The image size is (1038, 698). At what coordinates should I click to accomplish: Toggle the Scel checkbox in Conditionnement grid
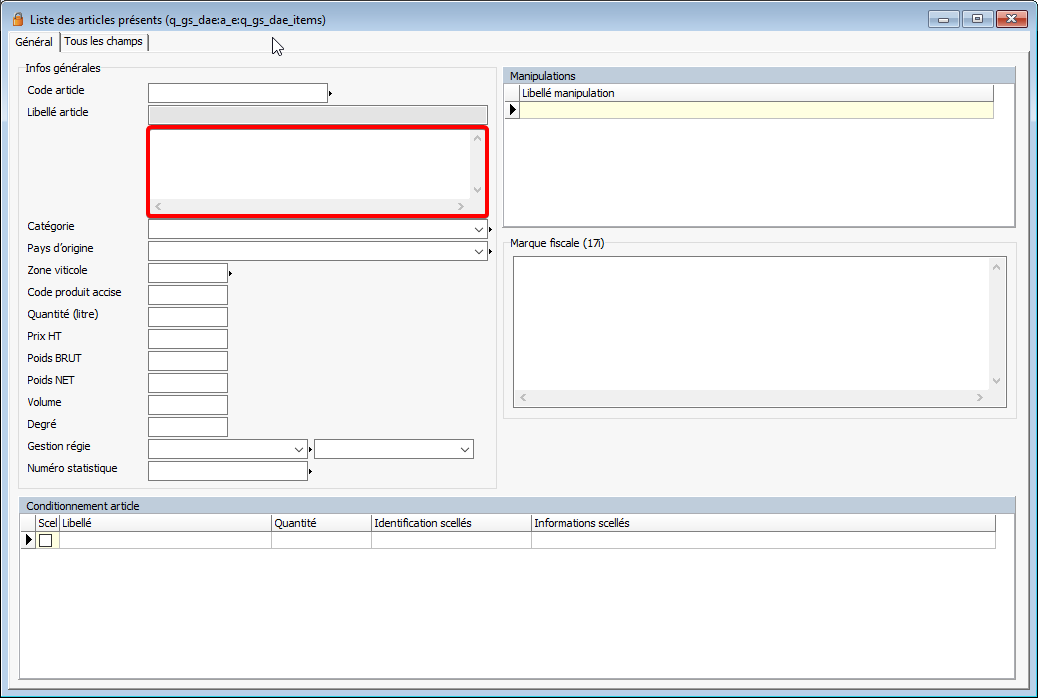pos(46,541)
